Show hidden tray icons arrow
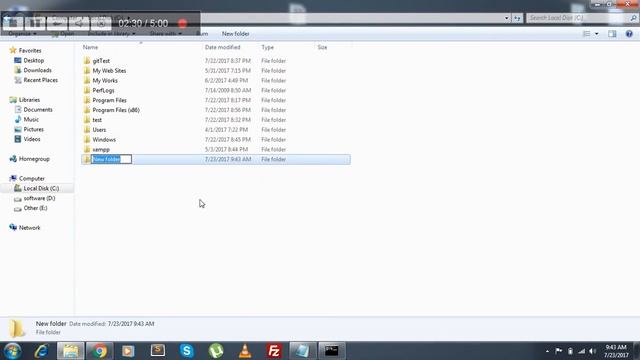The width and height of the screenshot is (640, 360). (x=547, y=351)
